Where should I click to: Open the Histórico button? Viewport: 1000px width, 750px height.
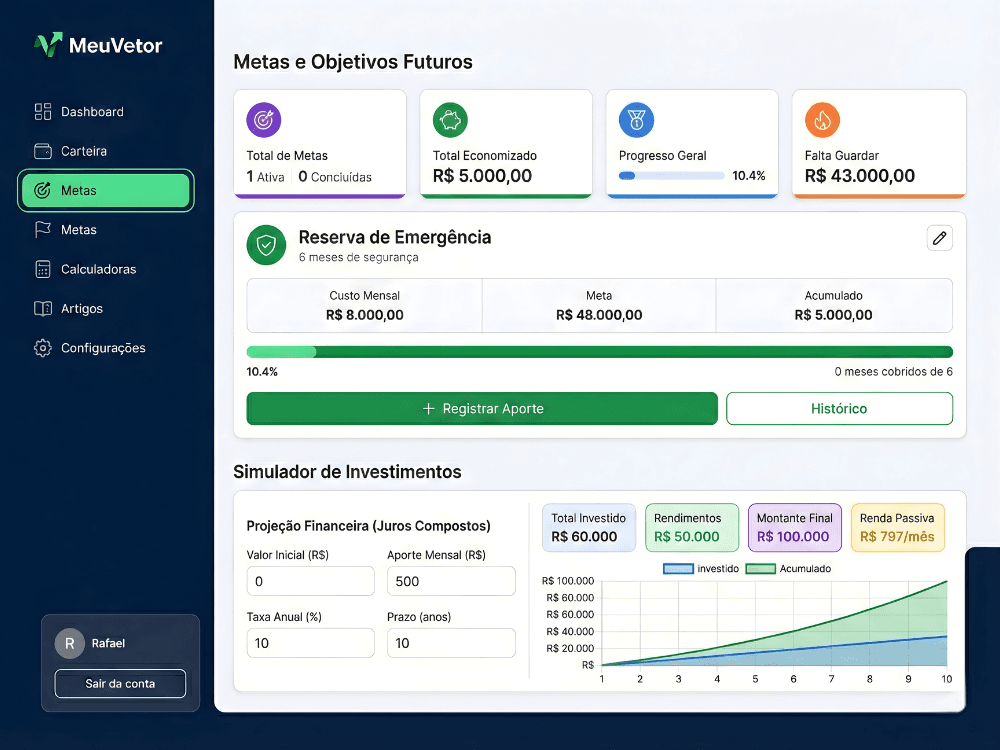click(839, 408)
